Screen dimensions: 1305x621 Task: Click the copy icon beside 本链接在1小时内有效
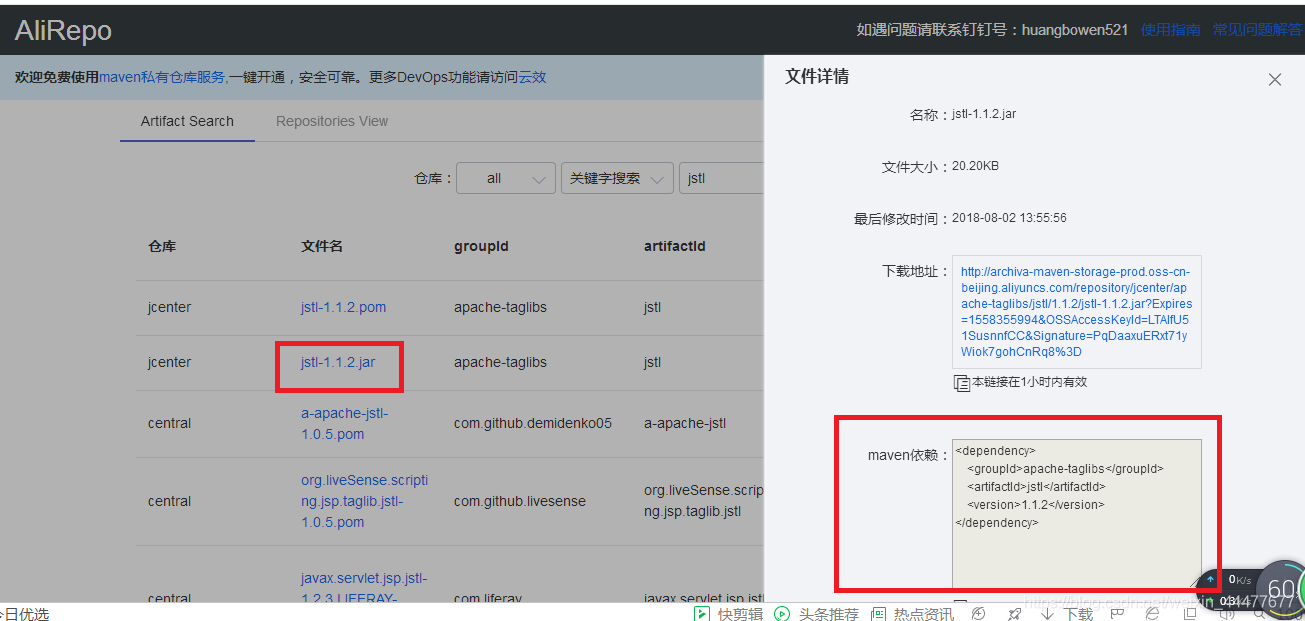click(962, 382)
